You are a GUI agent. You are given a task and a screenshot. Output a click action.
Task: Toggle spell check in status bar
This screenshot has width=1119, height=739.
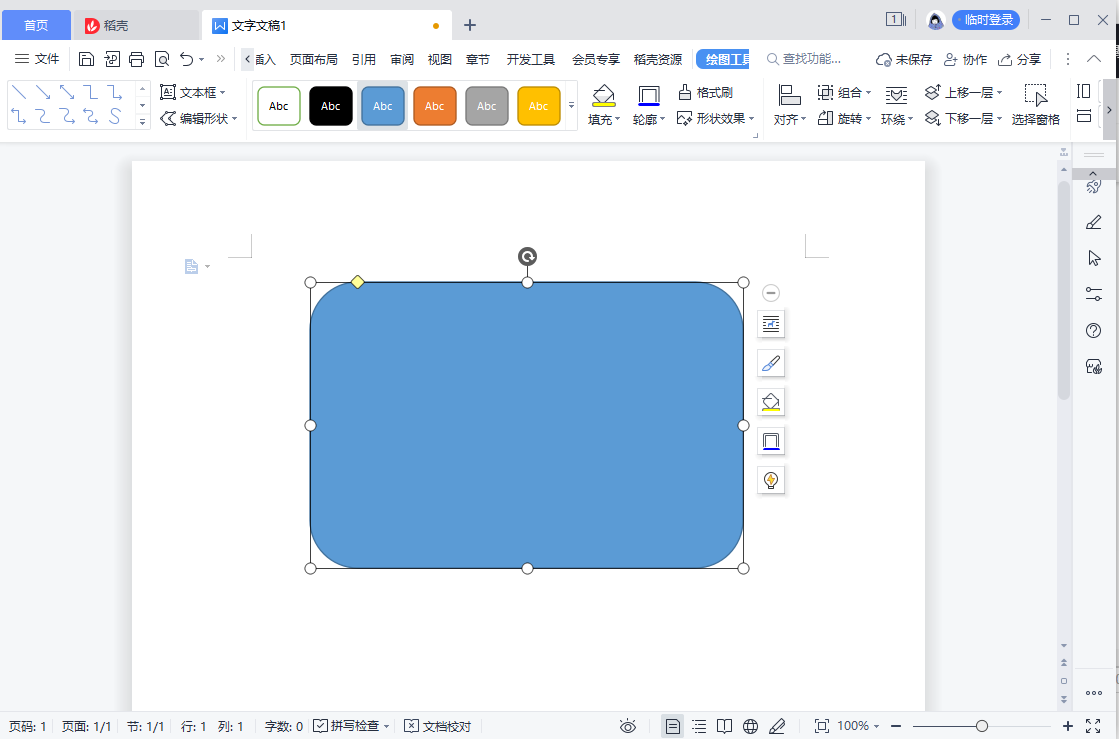pyautogui.click(x=352, y=726)
